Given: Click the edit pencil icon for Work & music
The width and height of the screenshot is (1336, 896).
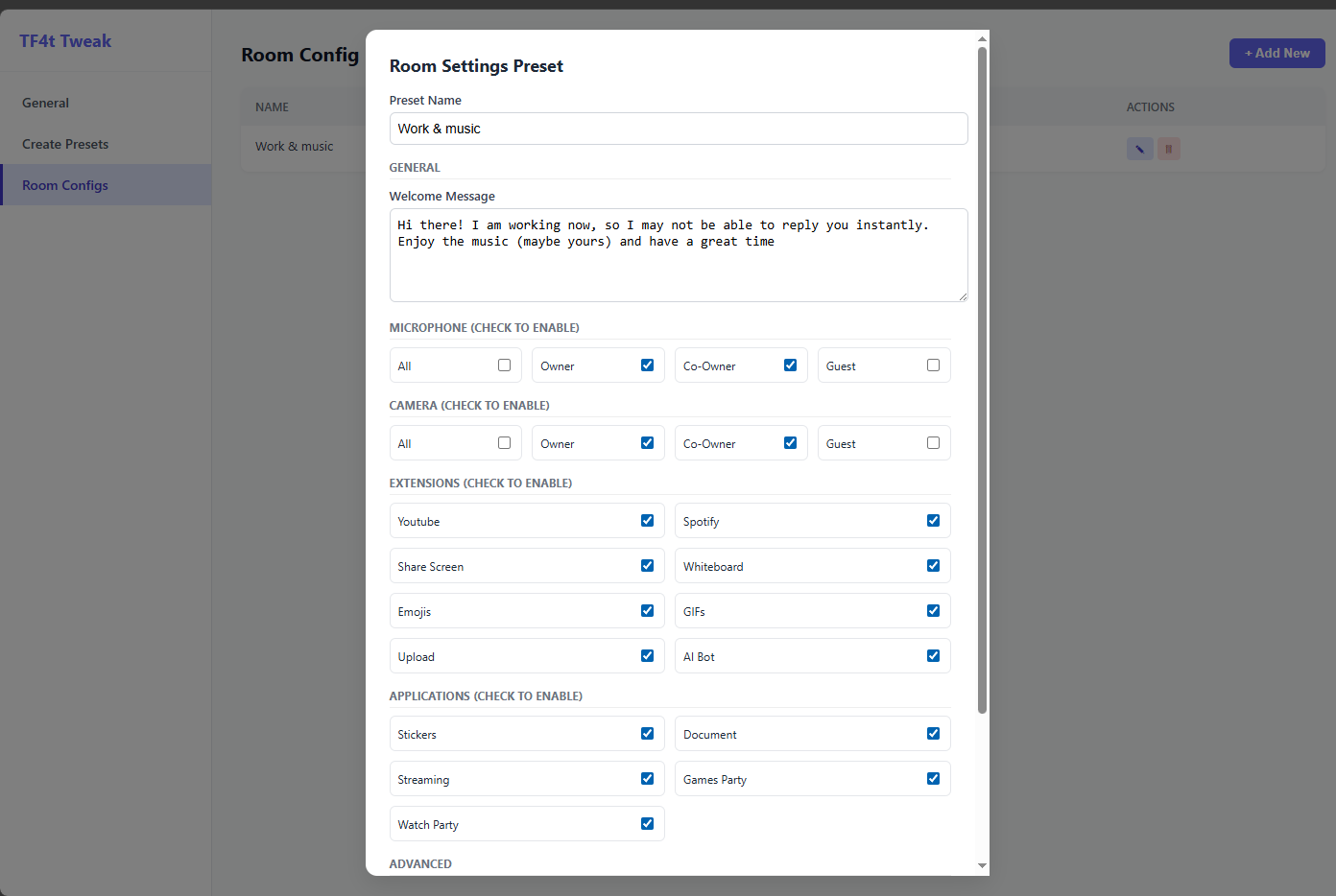Looking at the screenshot, I should click(1139, 149).
